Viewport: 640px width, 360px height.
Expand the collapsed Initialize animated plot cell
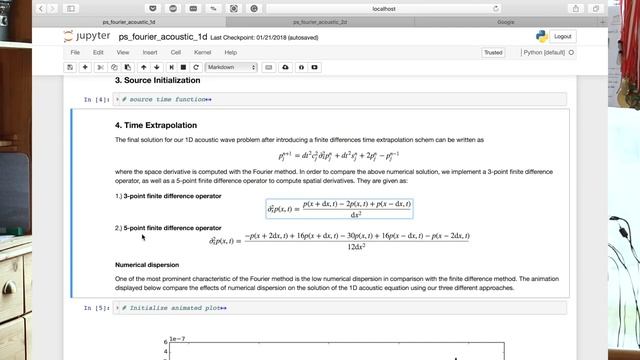117,308
